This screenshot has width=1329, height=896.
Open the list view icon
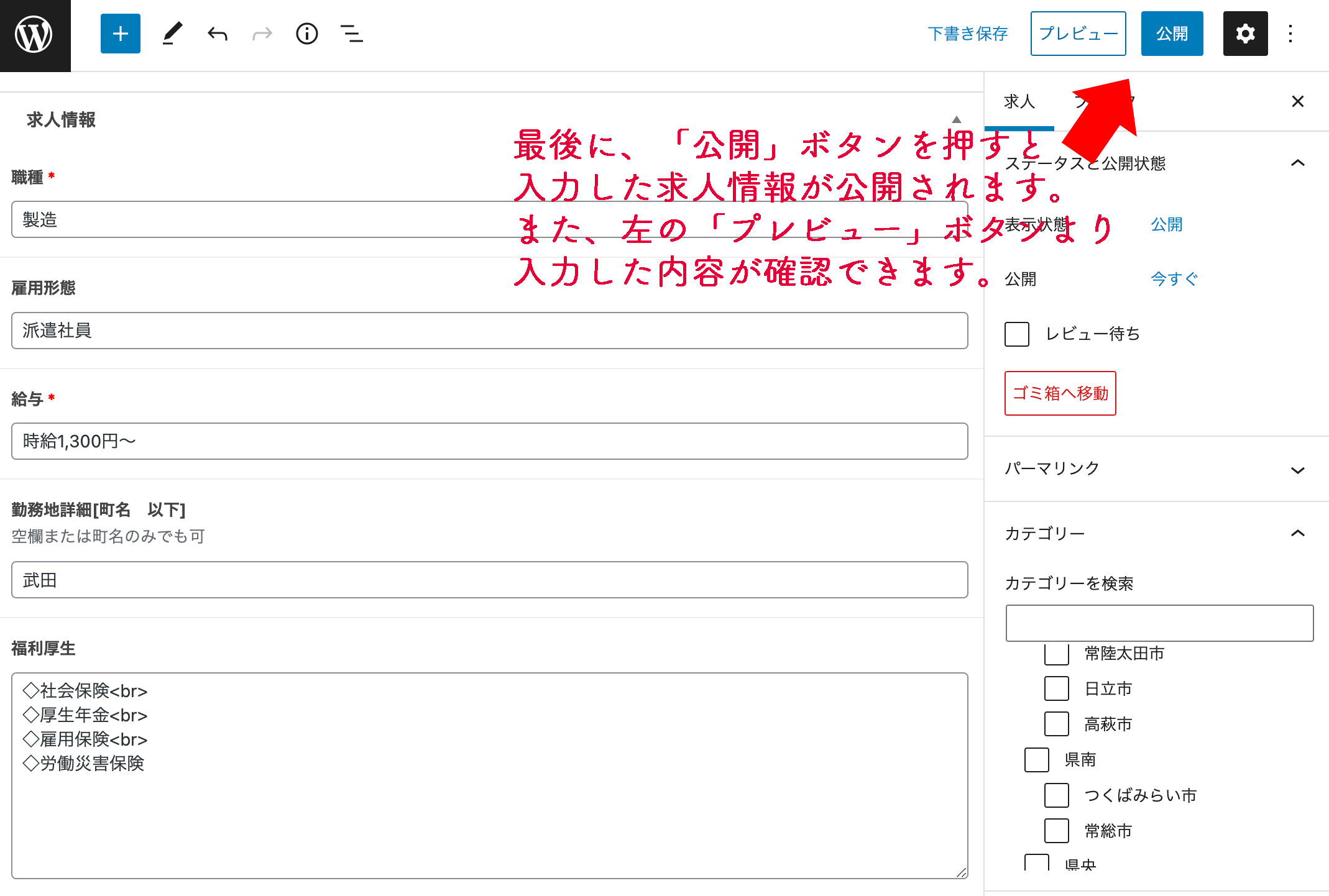(x=351, y=34)
